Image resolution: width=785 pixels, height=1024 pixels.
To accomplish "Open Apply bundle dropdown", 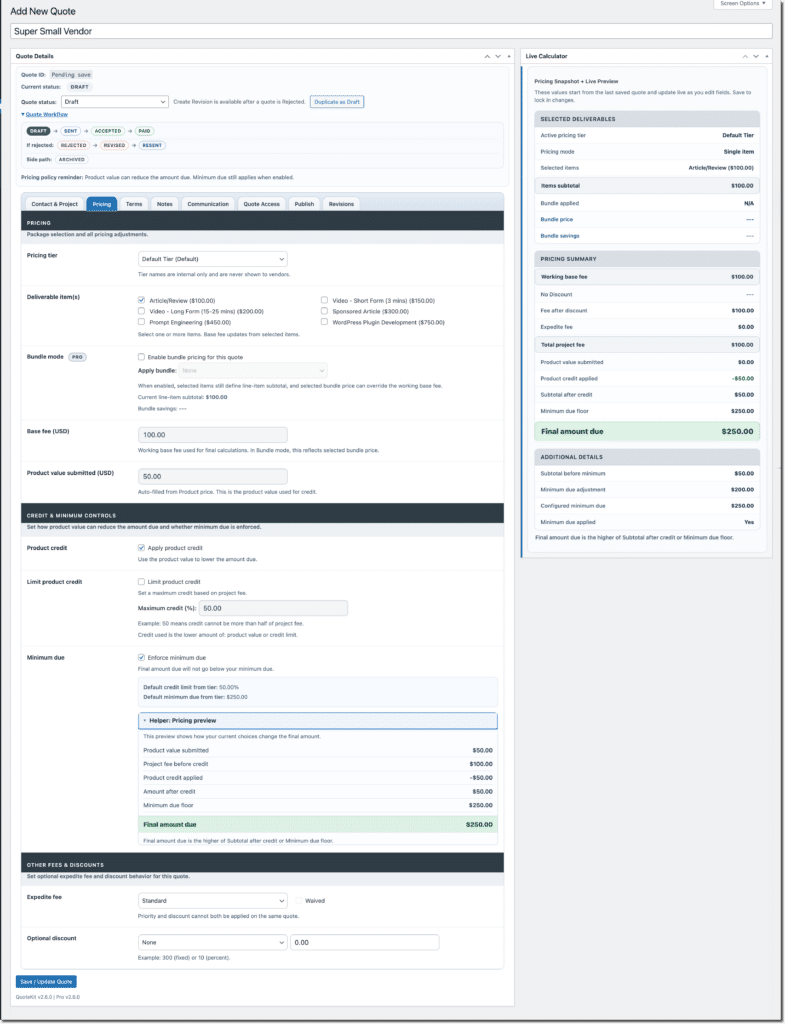I will tap(253, 370).
